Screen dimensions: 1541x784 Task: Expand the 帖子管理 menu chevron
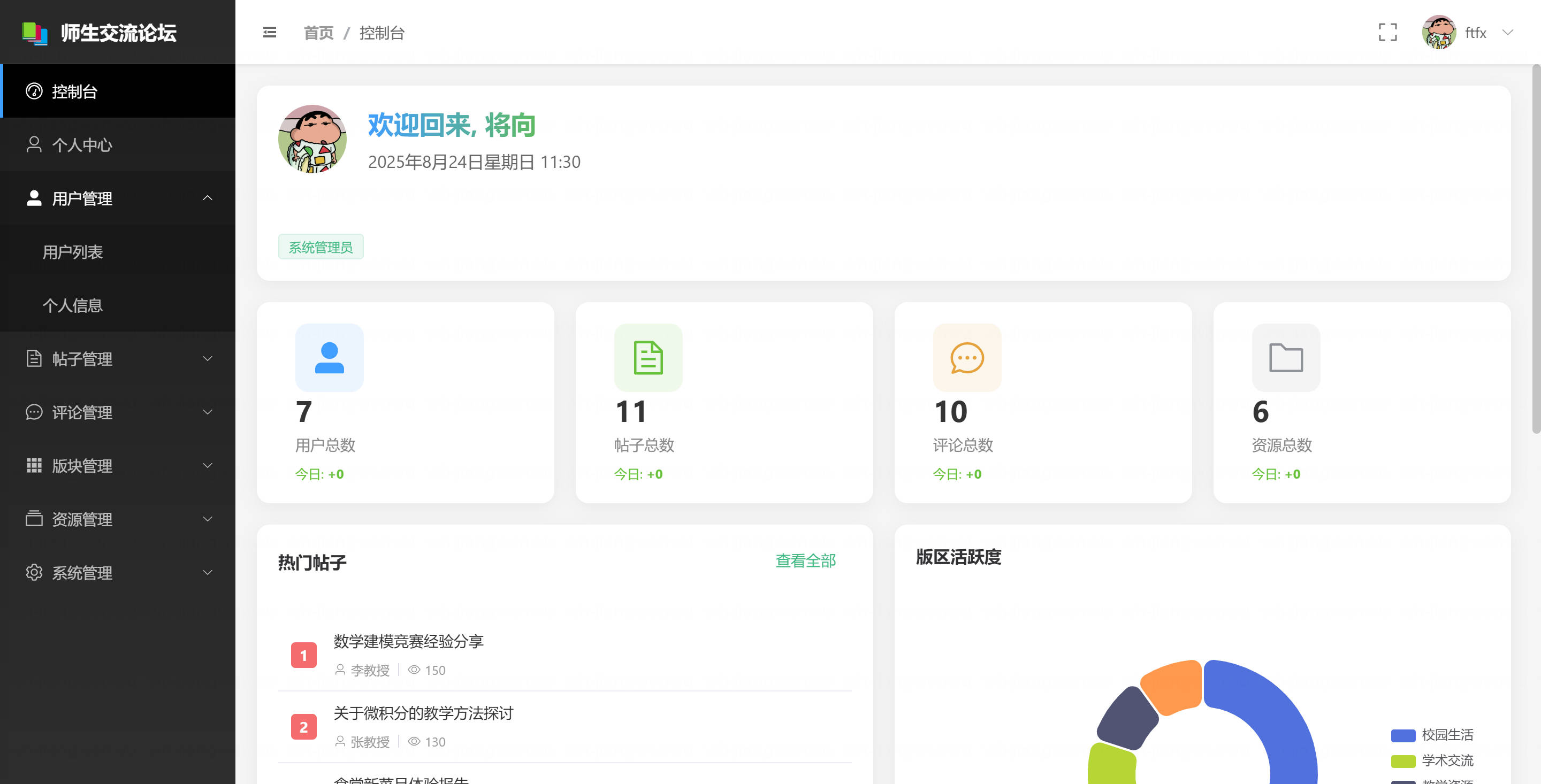208,358
